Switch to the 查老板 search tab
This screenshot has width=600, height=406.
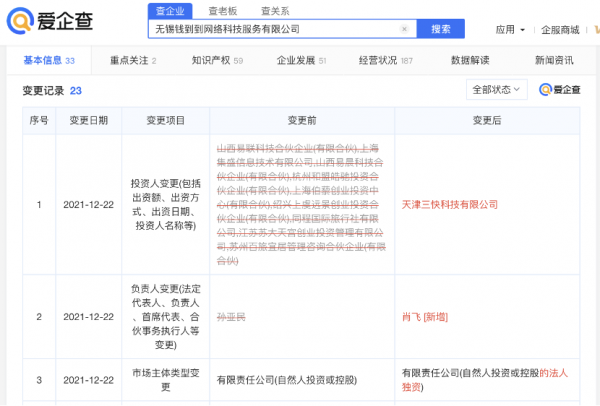pyautogui.click(x=220, y=10)
